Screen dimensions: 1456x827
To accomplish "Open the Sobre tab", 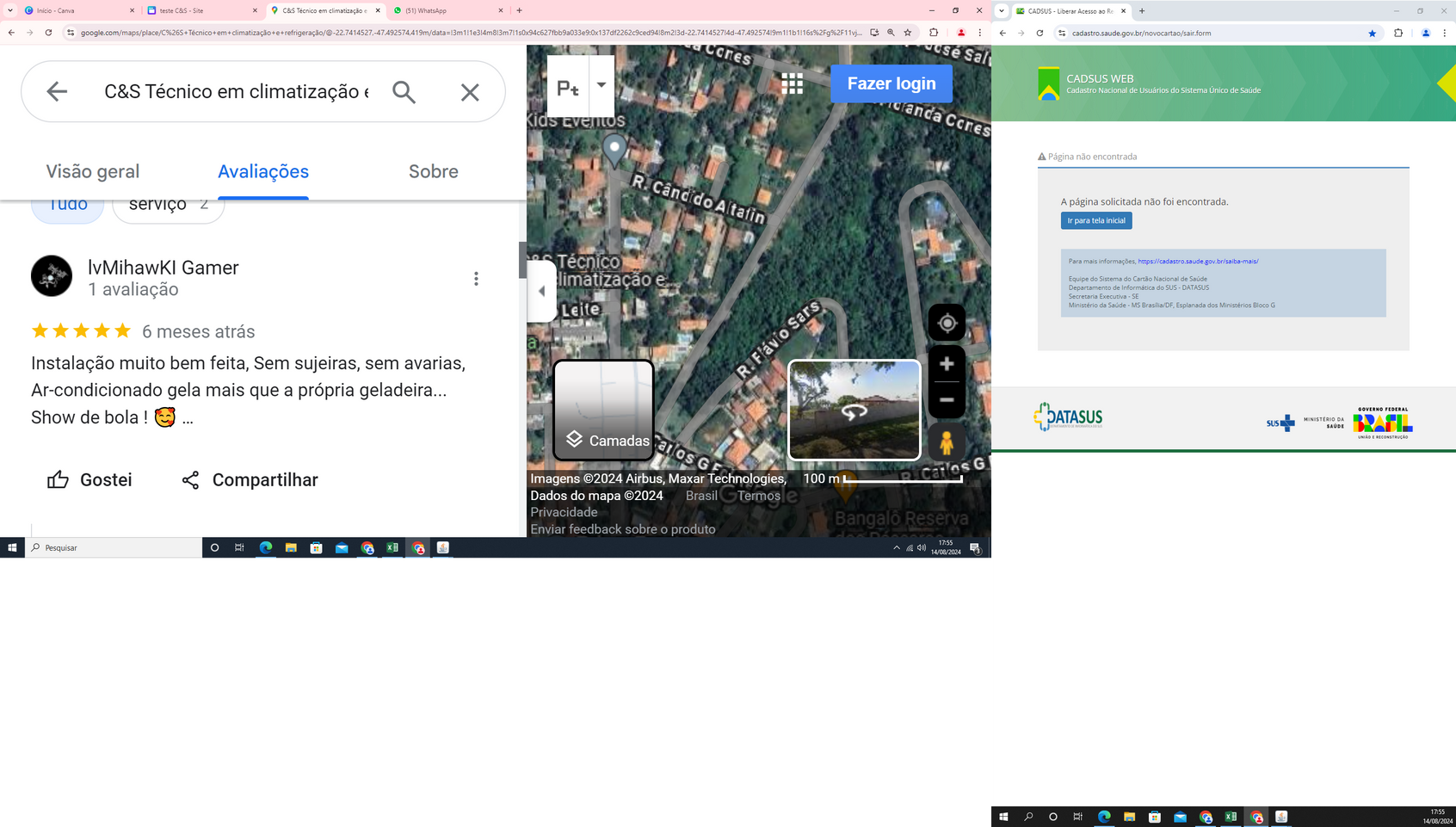I will (x=434, y=171).
